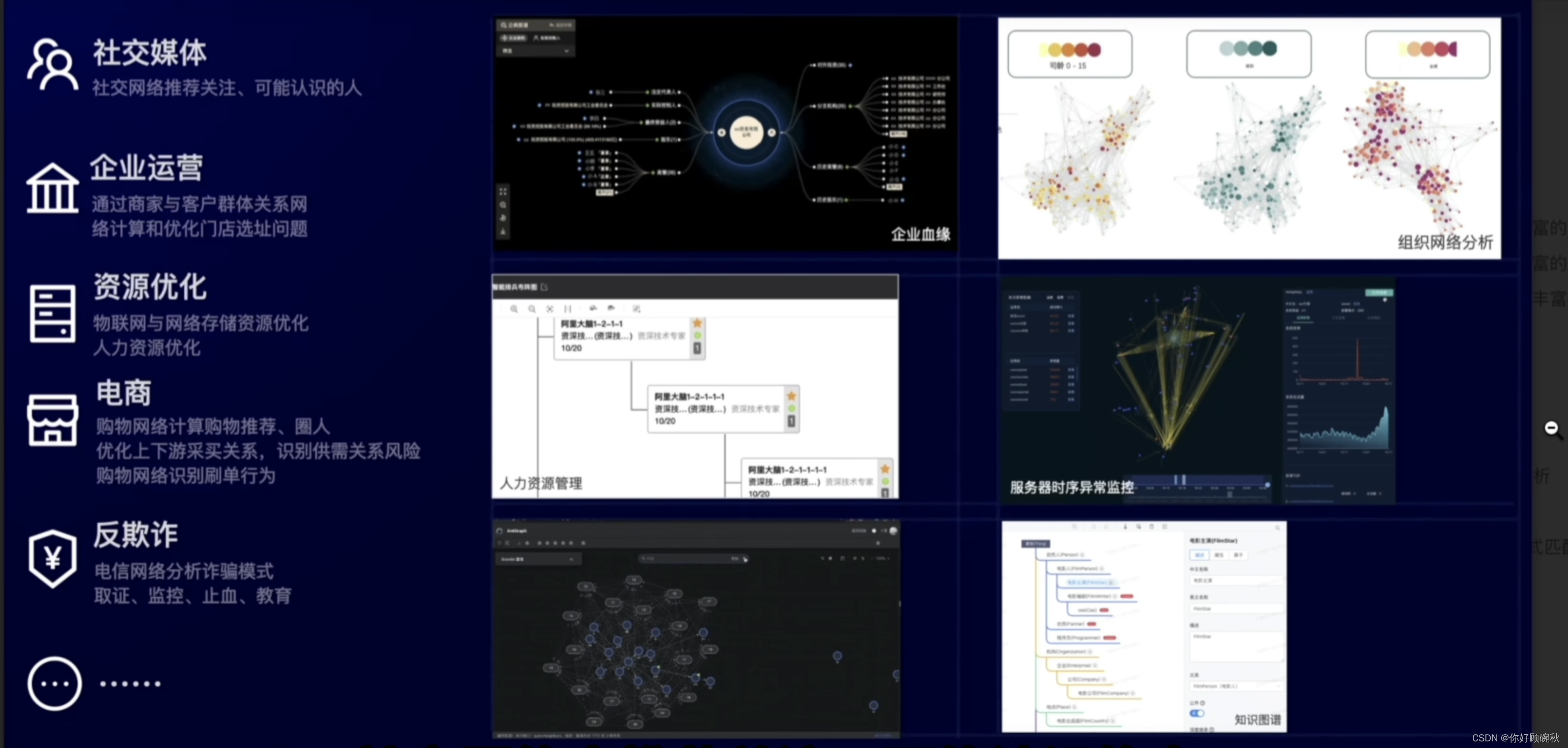Expand the Person node in 知识图谱 tree

1083,555
